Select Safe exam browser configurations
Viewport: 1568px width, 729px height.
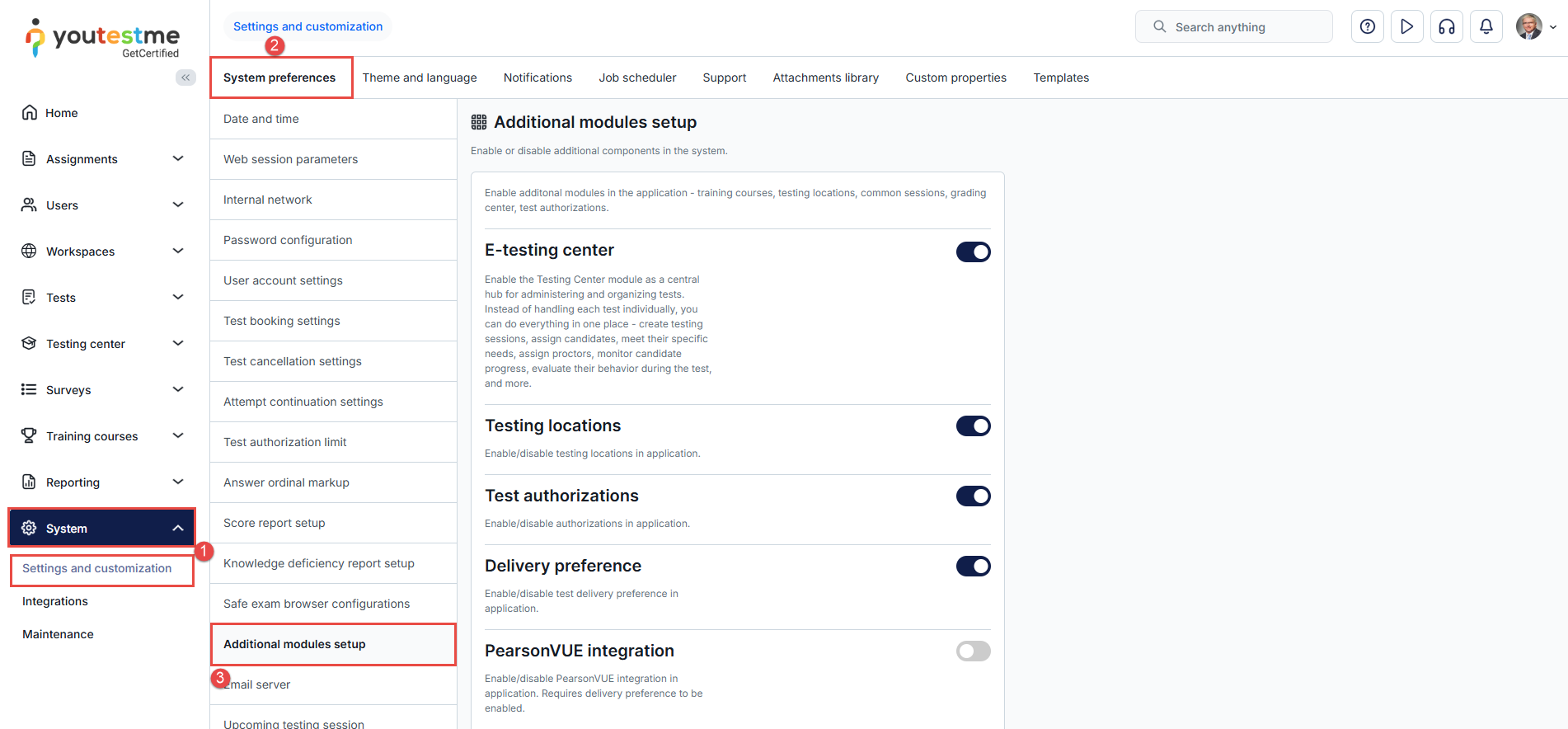tap(334, 604)
